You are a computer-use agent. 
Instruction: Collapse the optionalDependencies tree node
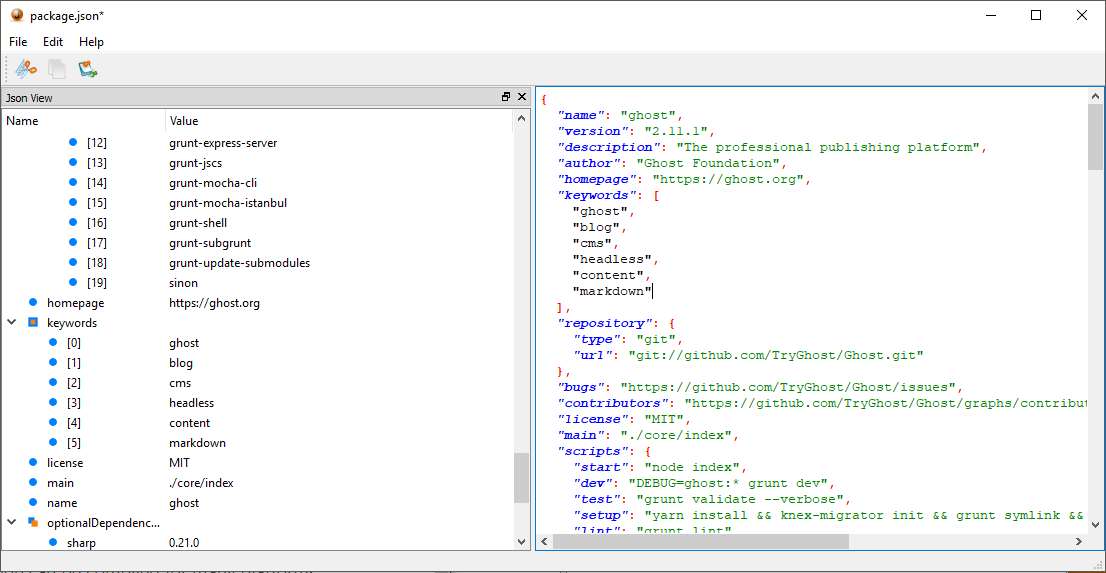point(12,523)
